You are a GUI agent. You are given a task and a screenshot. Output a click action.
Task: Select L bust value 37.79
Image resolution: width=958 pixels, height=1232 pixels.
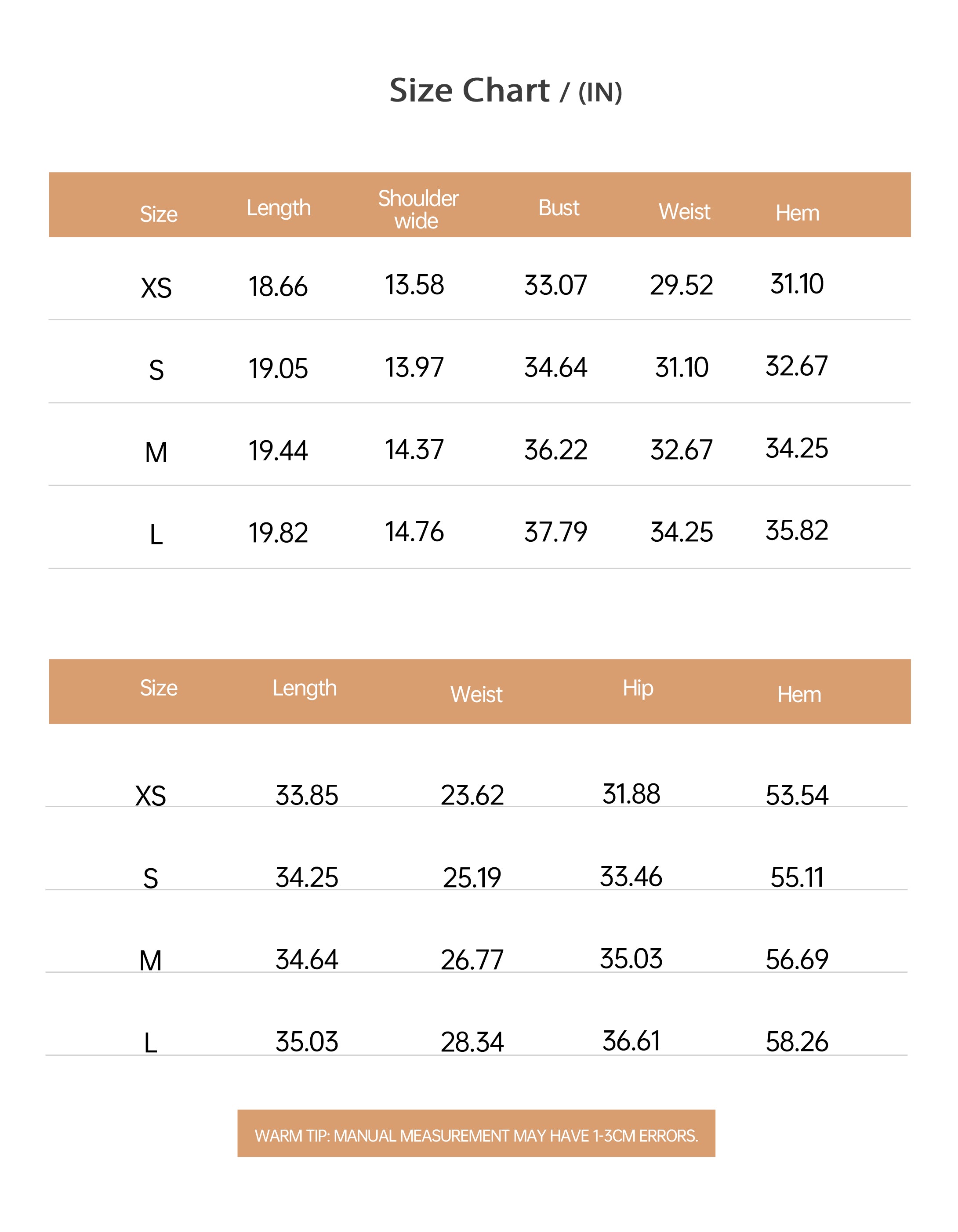(x=556, y=533)
